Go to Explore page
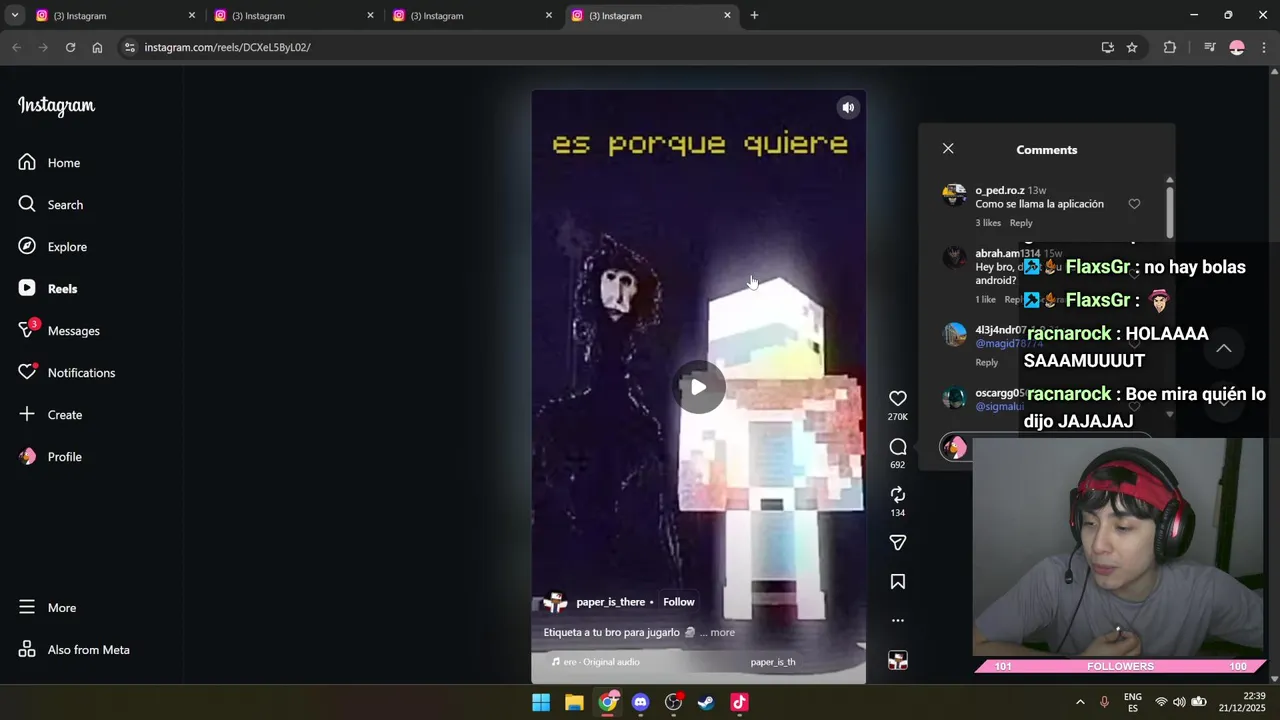This screenshot has height=720, width=1280. [53, 247]
